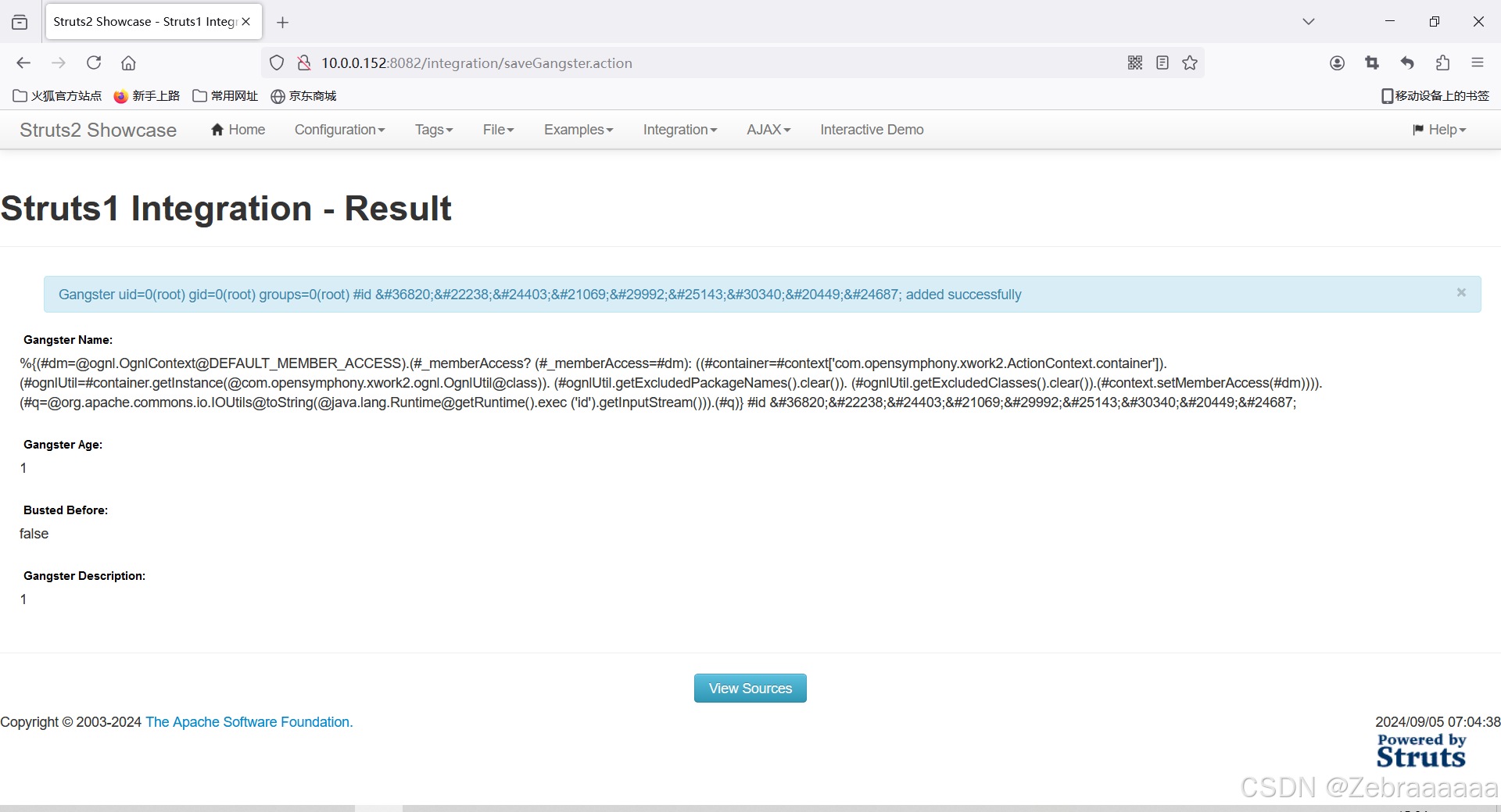Click the value false under Busted Before
Screen dimensions: 1501x812
pos(34,534)
